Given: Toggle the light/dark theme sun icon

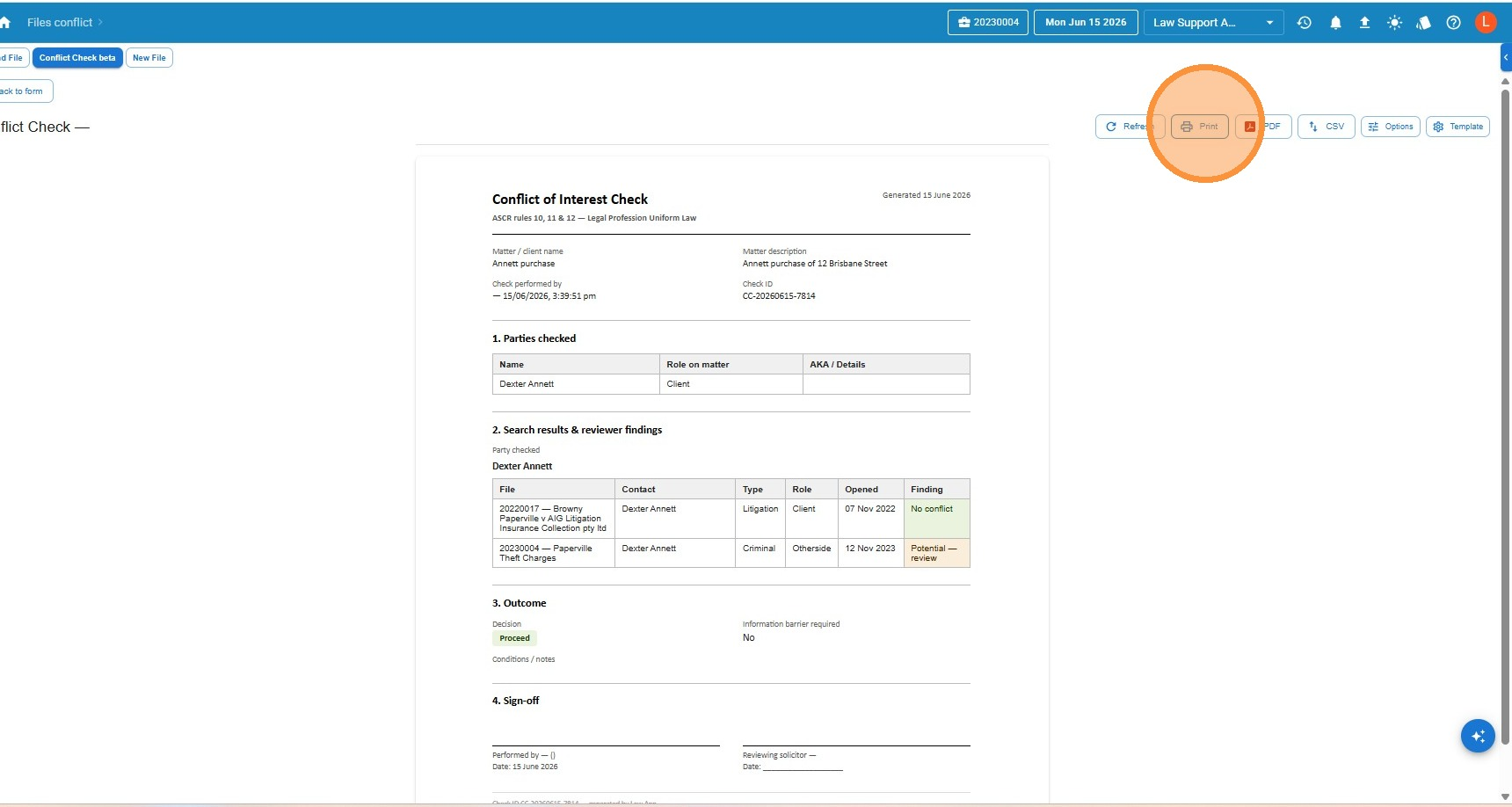Looking at the screenshot, I should pyautogui.click(x=1394, y=23).
